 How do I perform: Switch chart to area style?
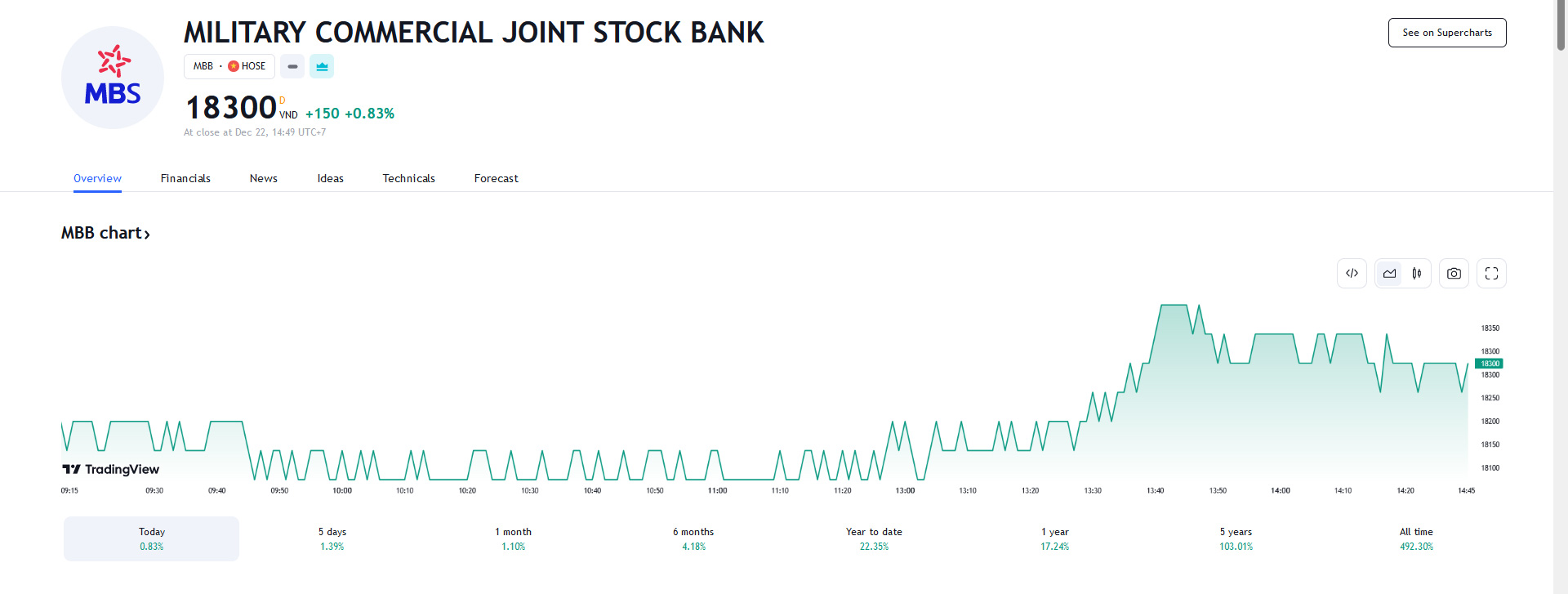pos(1390,274)
